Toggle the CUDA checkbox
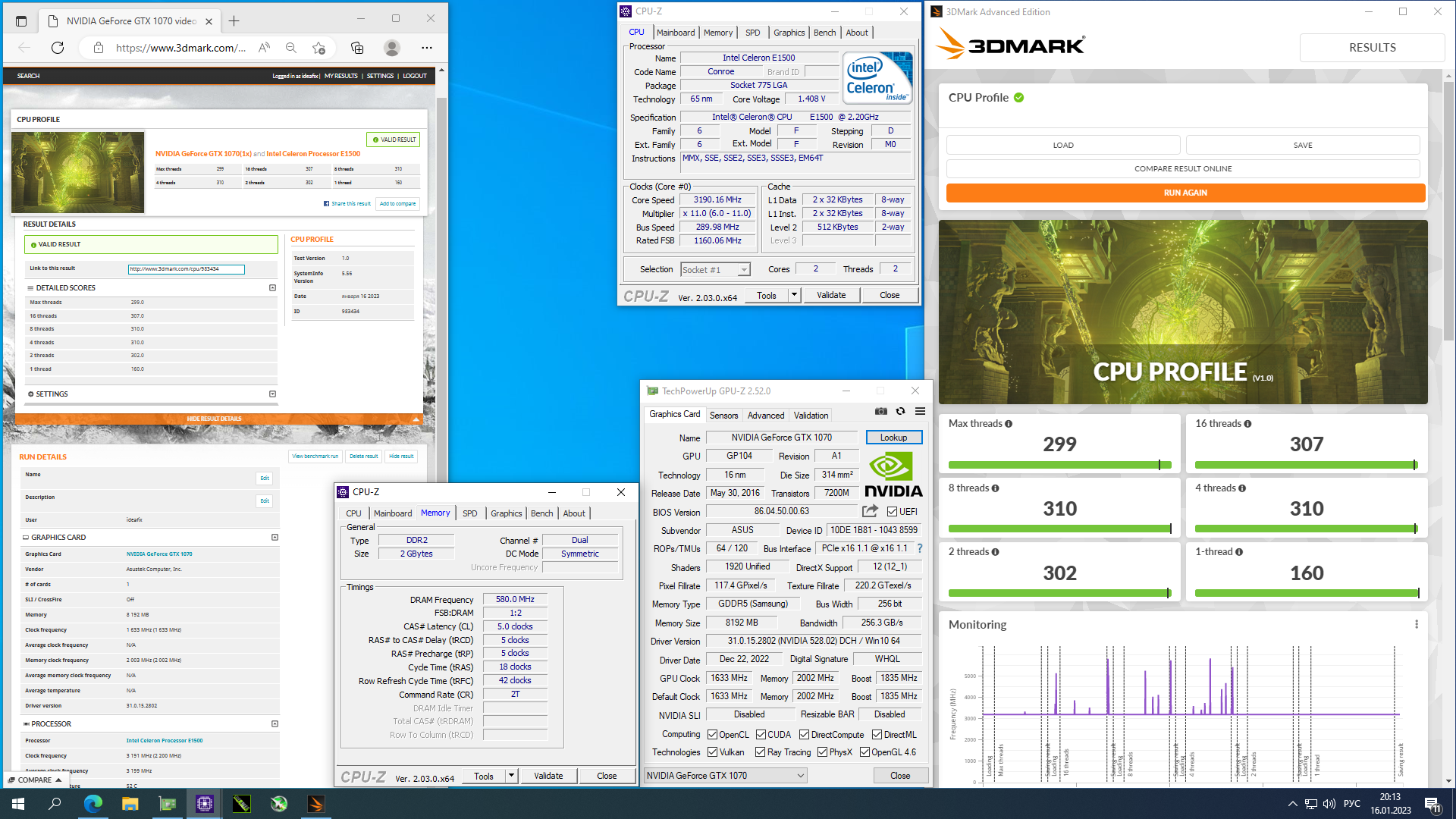This screenshot has height=819, width=1456. 761,735
